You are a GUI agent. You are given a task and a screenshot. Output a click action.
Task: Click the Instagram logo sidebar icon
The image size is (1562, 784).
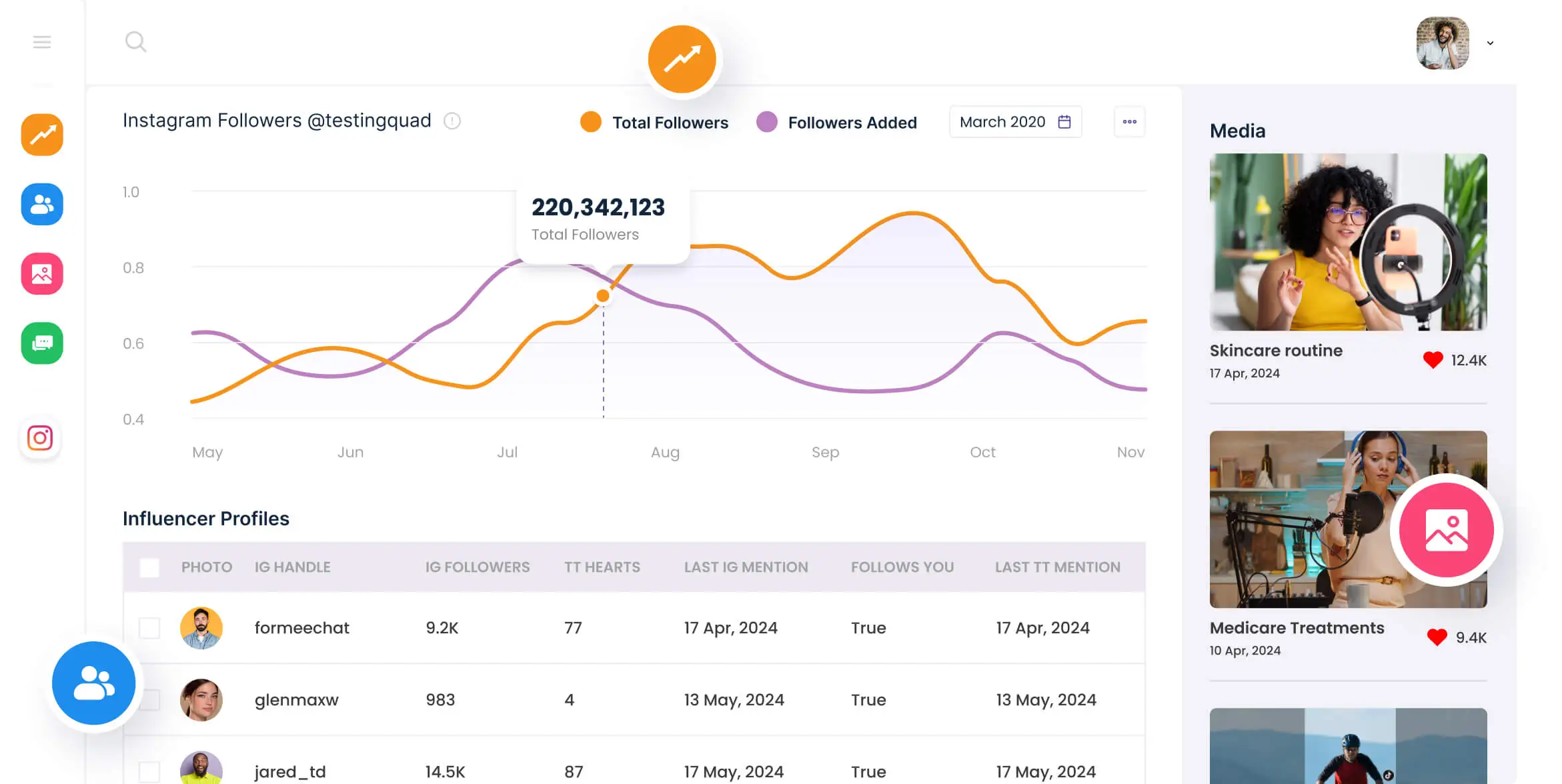pyautogui.click(x=40, y=438)
